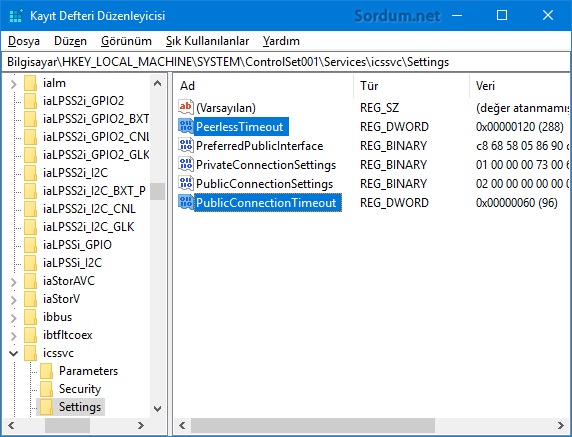Click the PublicConnectionTimeout DWORD icon

[186, 202]
